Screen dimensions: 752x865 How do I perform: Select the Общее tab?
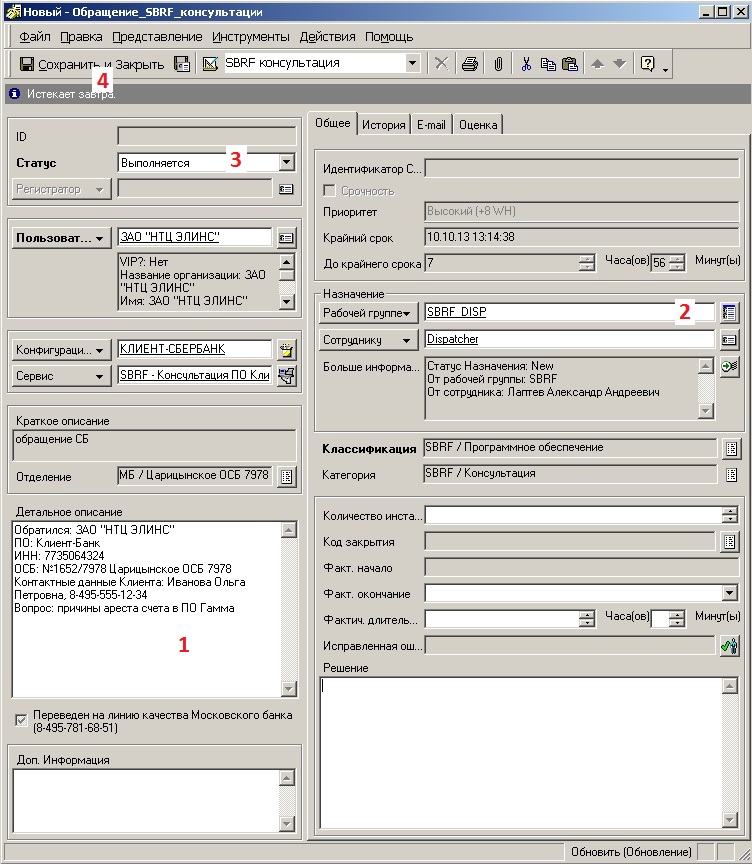pos(332,122)
